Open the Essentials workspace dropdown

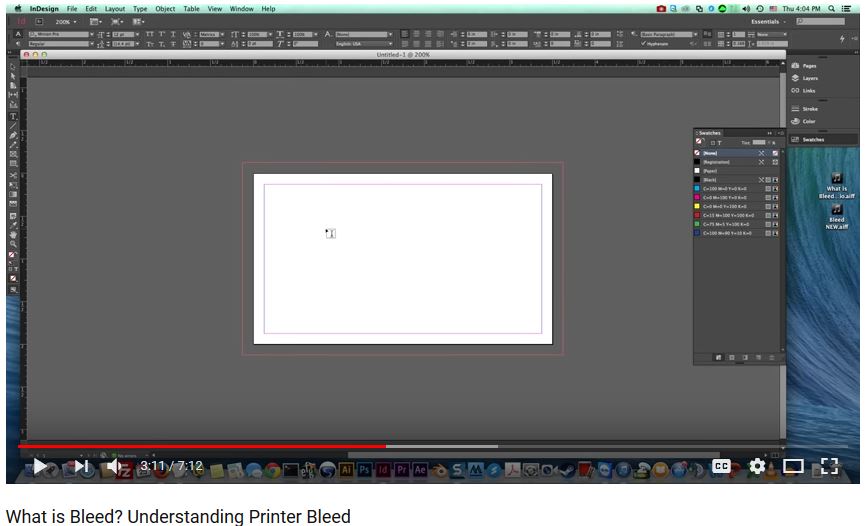click(x=768, y=21)
